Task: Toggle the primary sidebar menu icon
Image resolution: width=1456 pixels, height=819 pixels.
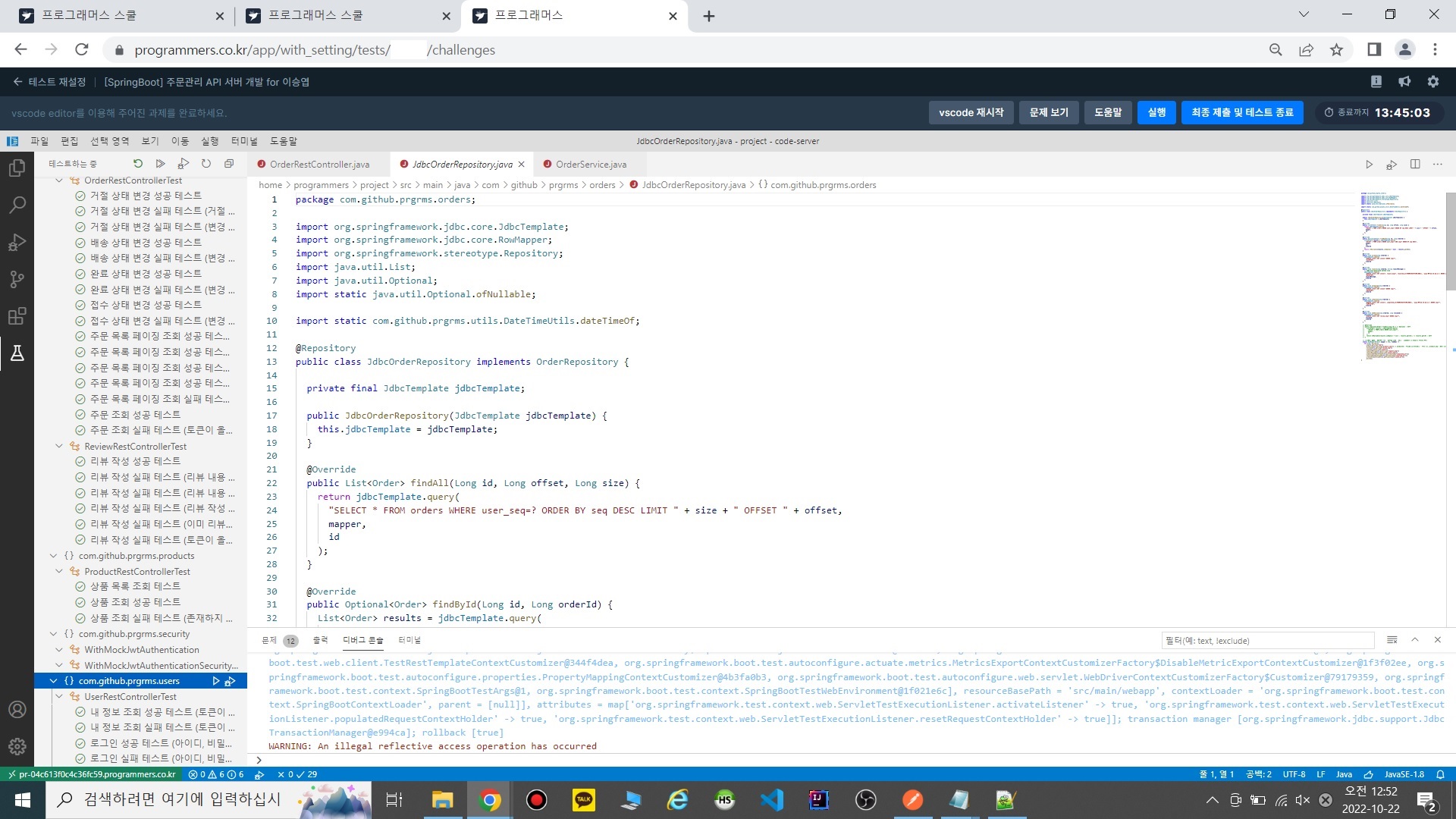Action: point(12,141)
